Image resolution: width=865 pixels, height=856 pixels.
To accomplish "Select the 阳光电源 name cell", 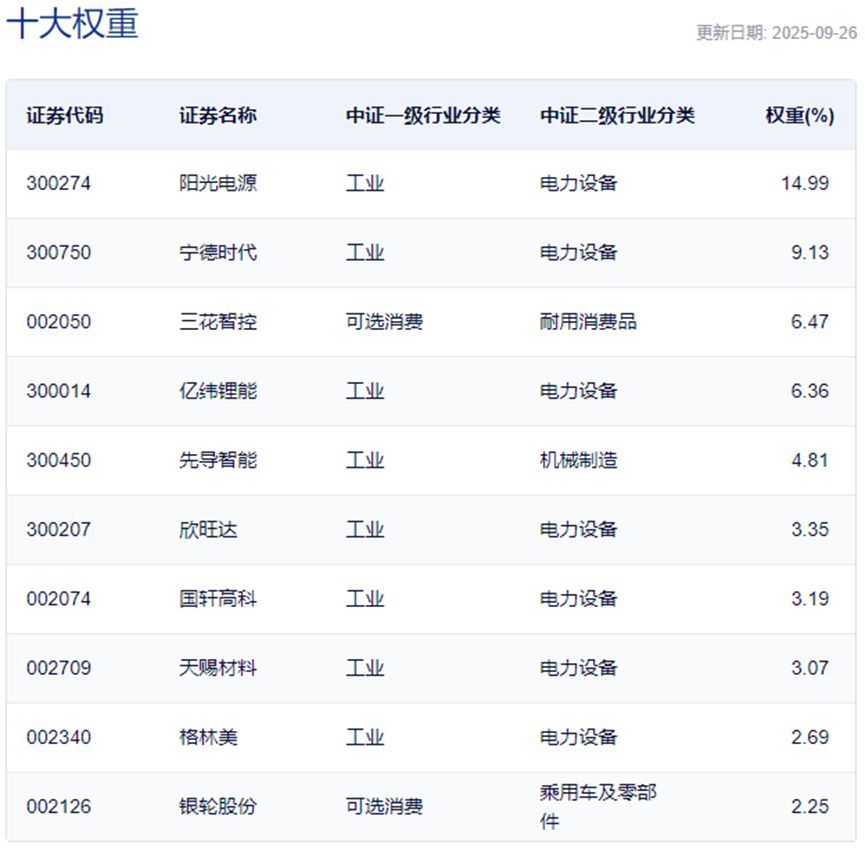I will coord(218,183).
